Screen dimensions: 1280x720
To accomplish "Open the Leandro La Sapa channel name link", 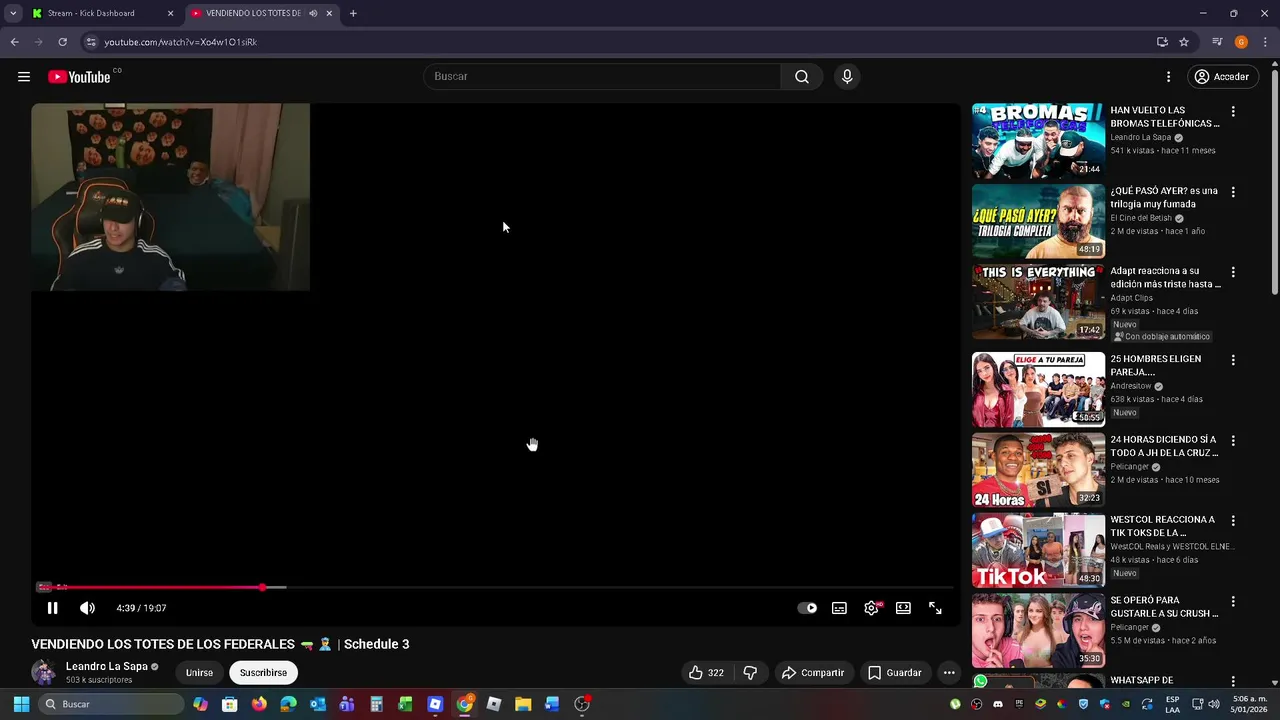I will coord(107,666).
